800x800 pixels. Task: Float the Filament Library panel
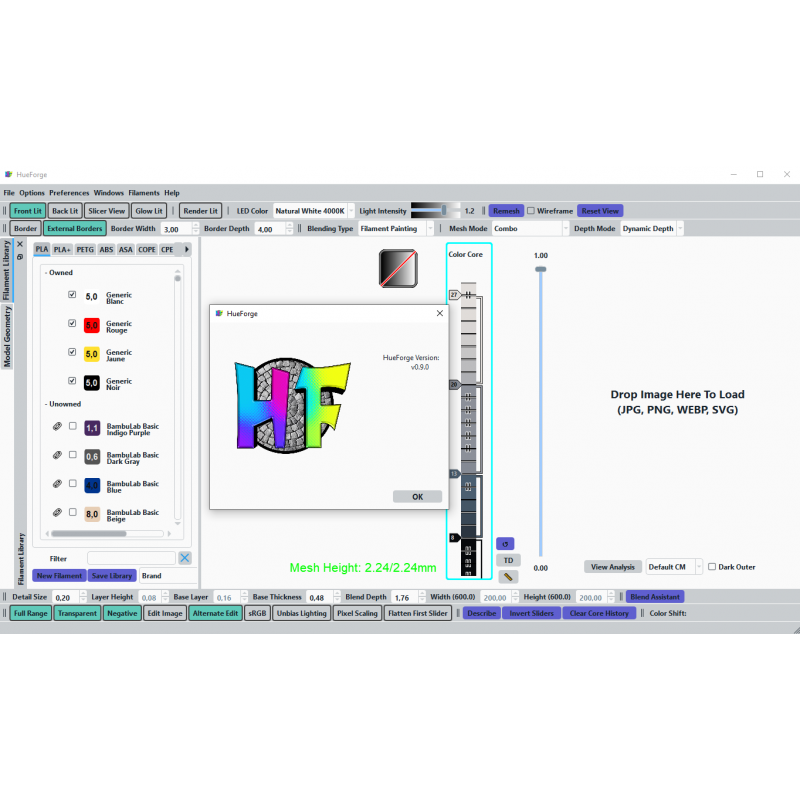[20, 257]
